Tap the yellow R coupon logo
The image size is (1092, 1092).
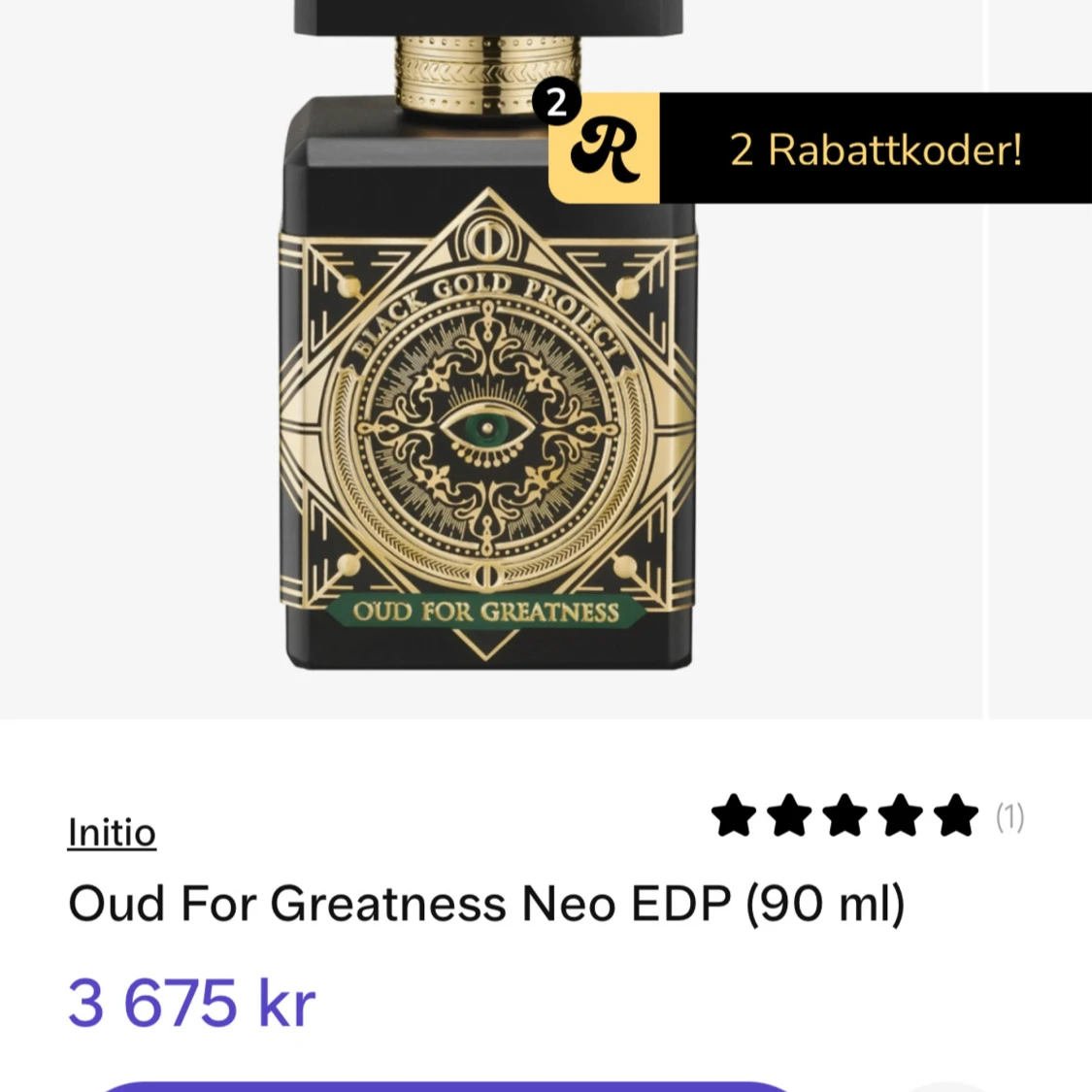(605, 148)
